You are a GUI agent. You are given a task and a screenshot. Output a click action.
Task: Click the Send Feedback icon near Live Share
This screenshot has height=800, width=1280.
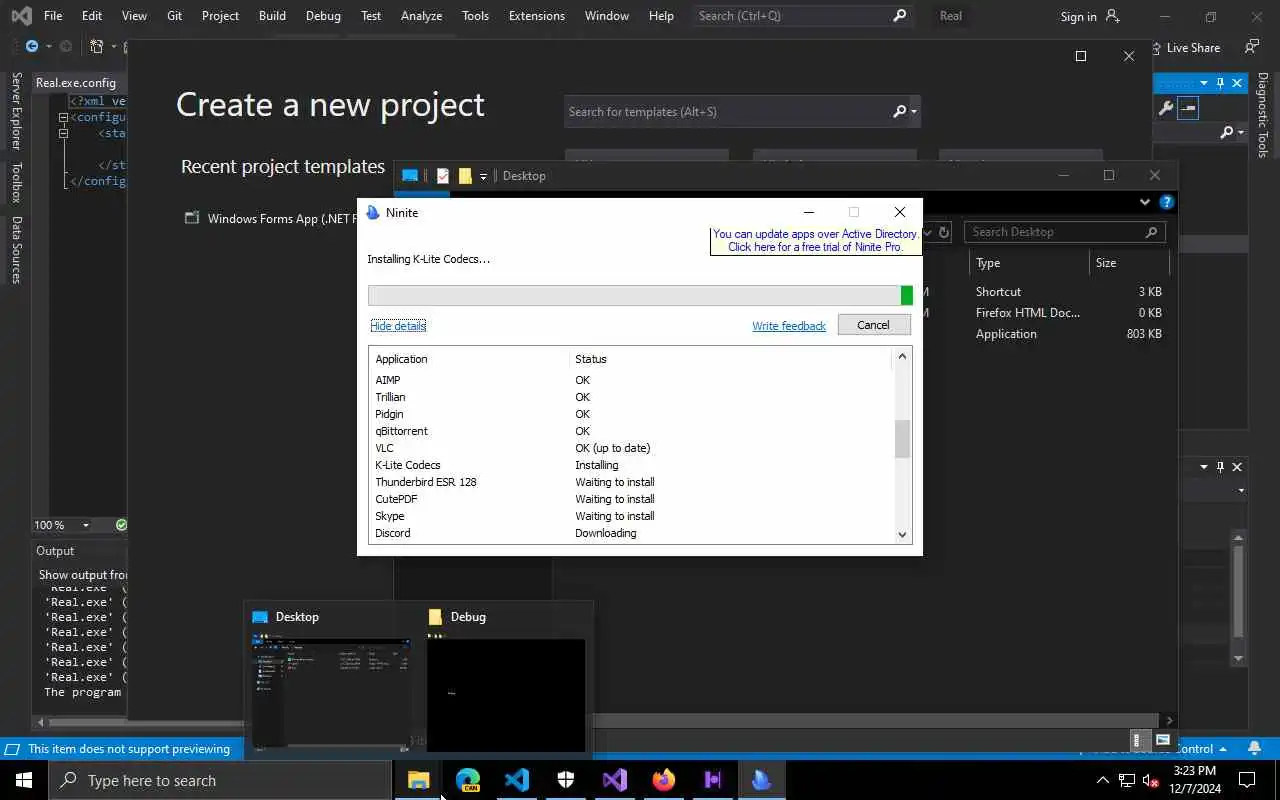pyautogui.click(x=1251, y=47)
